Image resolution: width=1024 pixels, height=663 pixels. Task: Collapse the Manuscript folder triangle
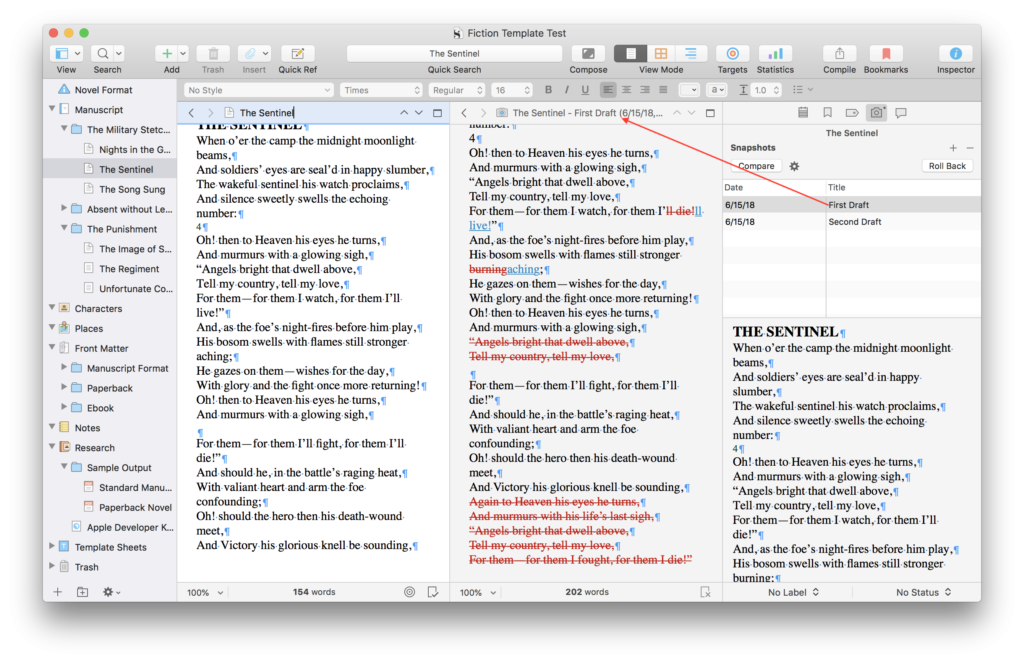52,109
